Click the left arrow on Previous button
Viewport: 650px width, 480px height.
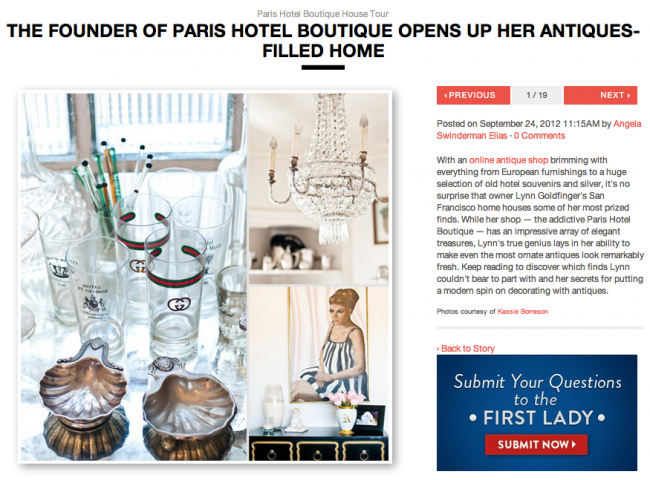(446, 95)
